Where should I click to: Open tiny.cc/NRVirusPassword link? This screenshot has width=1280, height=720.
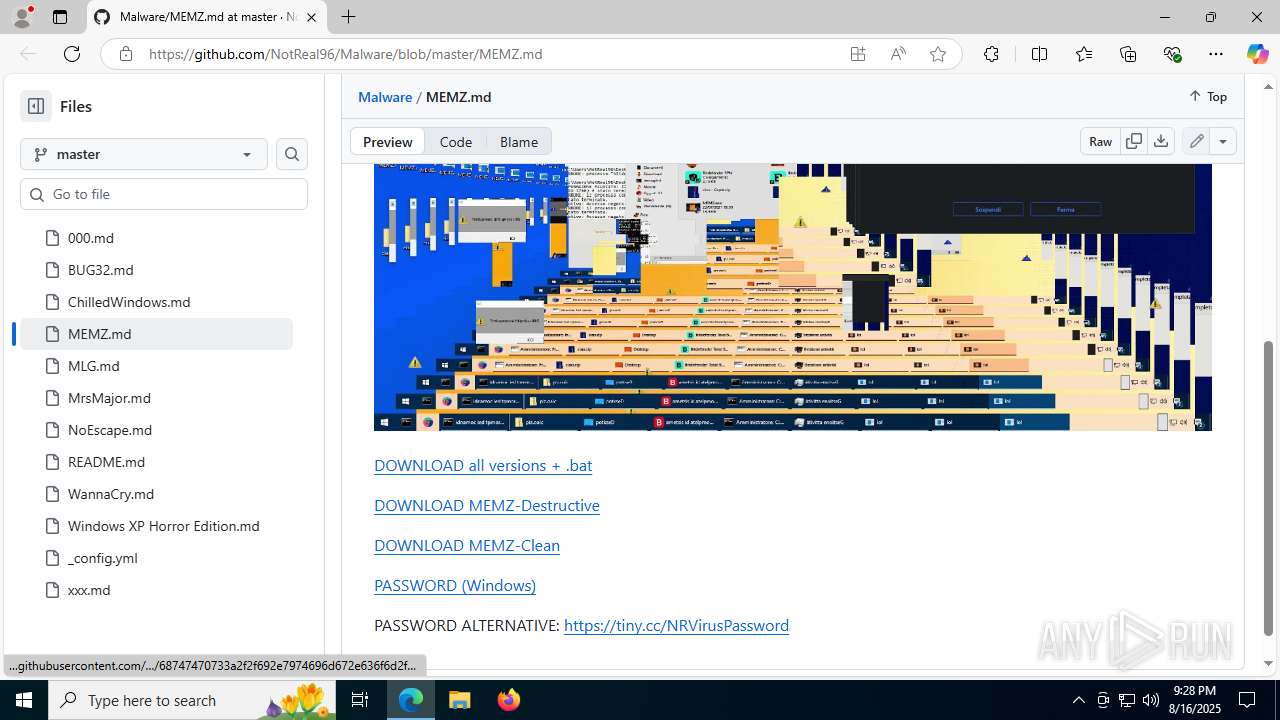[x=676, y=625]
